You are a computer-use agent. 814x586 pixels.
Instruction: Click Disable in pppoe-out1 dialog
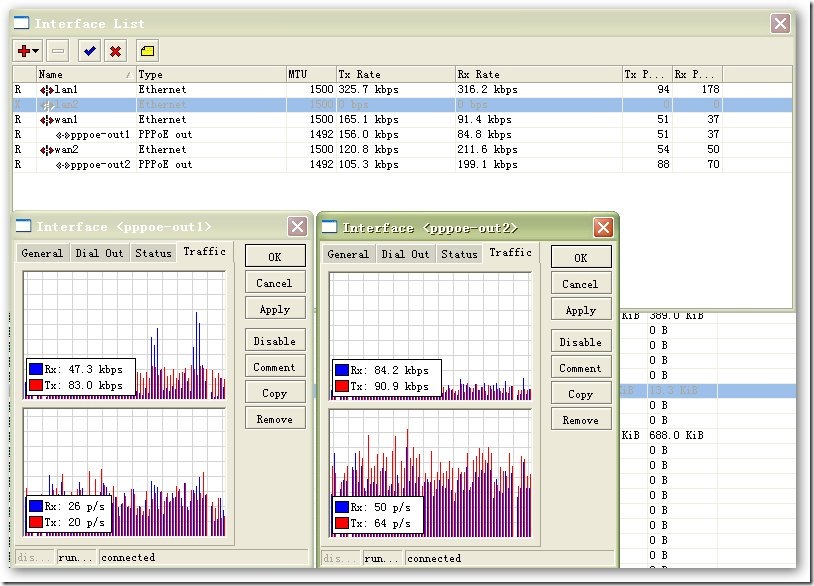tap(275, 341)
